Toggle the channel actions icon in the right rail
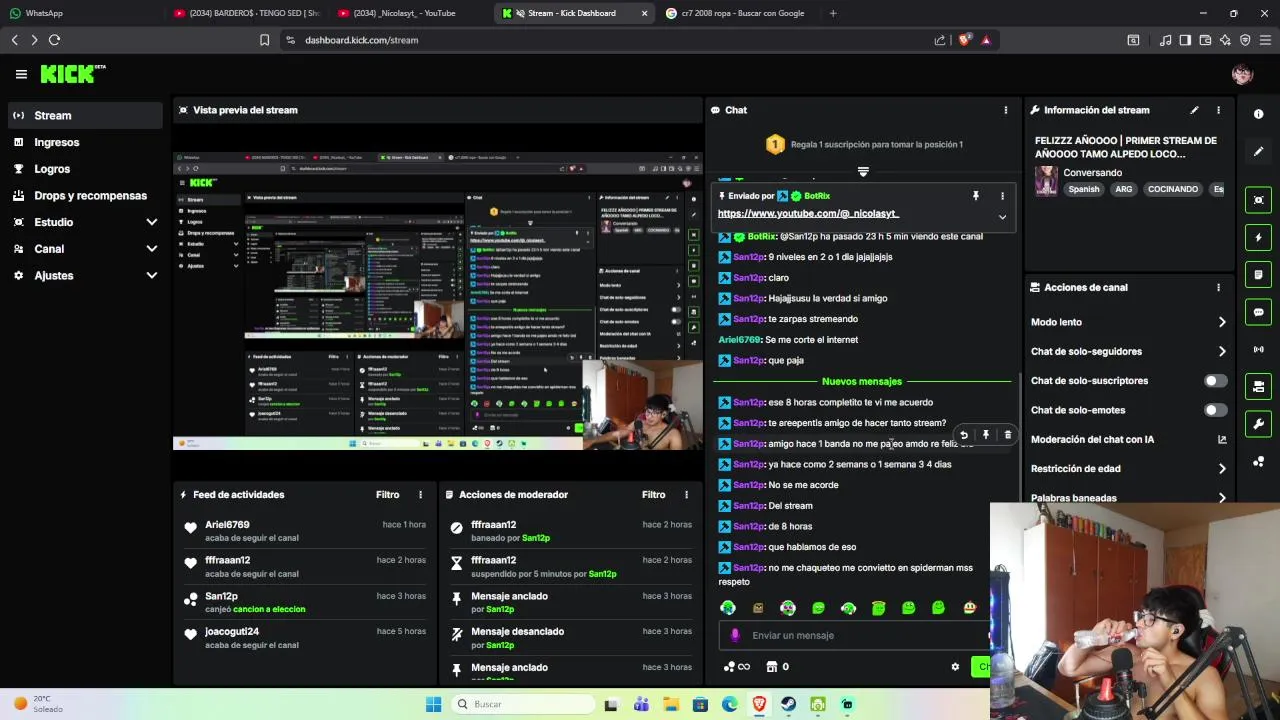This screenshot has height=720, width=1280. [1258, 386]
